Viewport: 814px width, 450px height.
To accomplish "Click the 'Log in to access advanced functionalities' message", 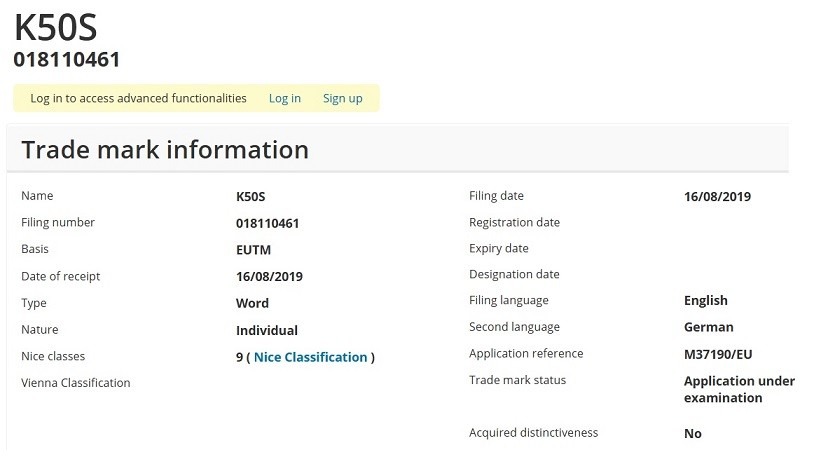I will coord(138,98).
